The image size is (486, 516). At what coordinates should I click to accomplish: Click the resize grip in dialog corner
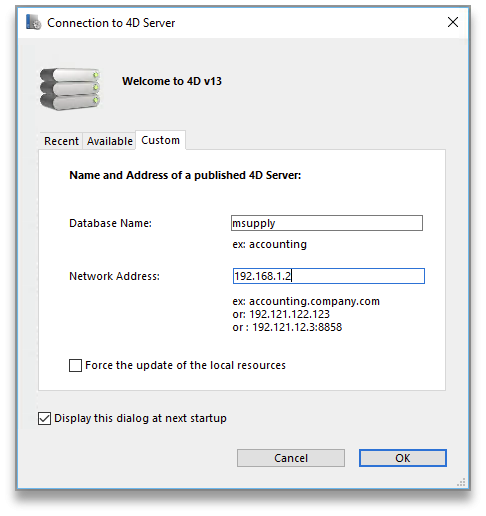coord(461,482)
